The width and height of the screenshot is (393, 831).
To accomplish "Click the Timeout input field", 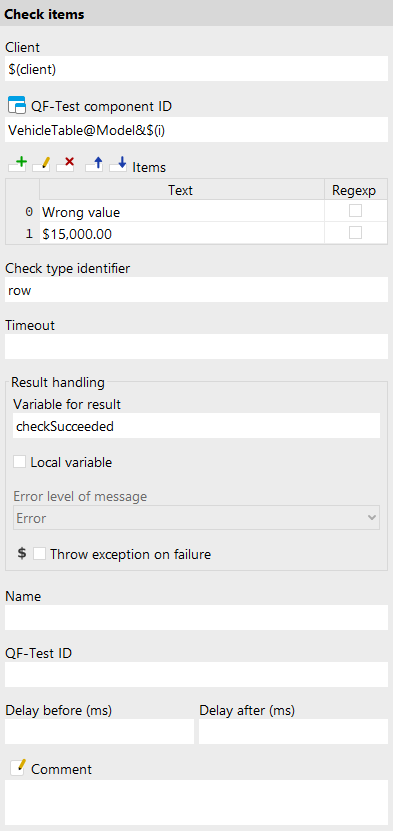I will pos(196,347).
